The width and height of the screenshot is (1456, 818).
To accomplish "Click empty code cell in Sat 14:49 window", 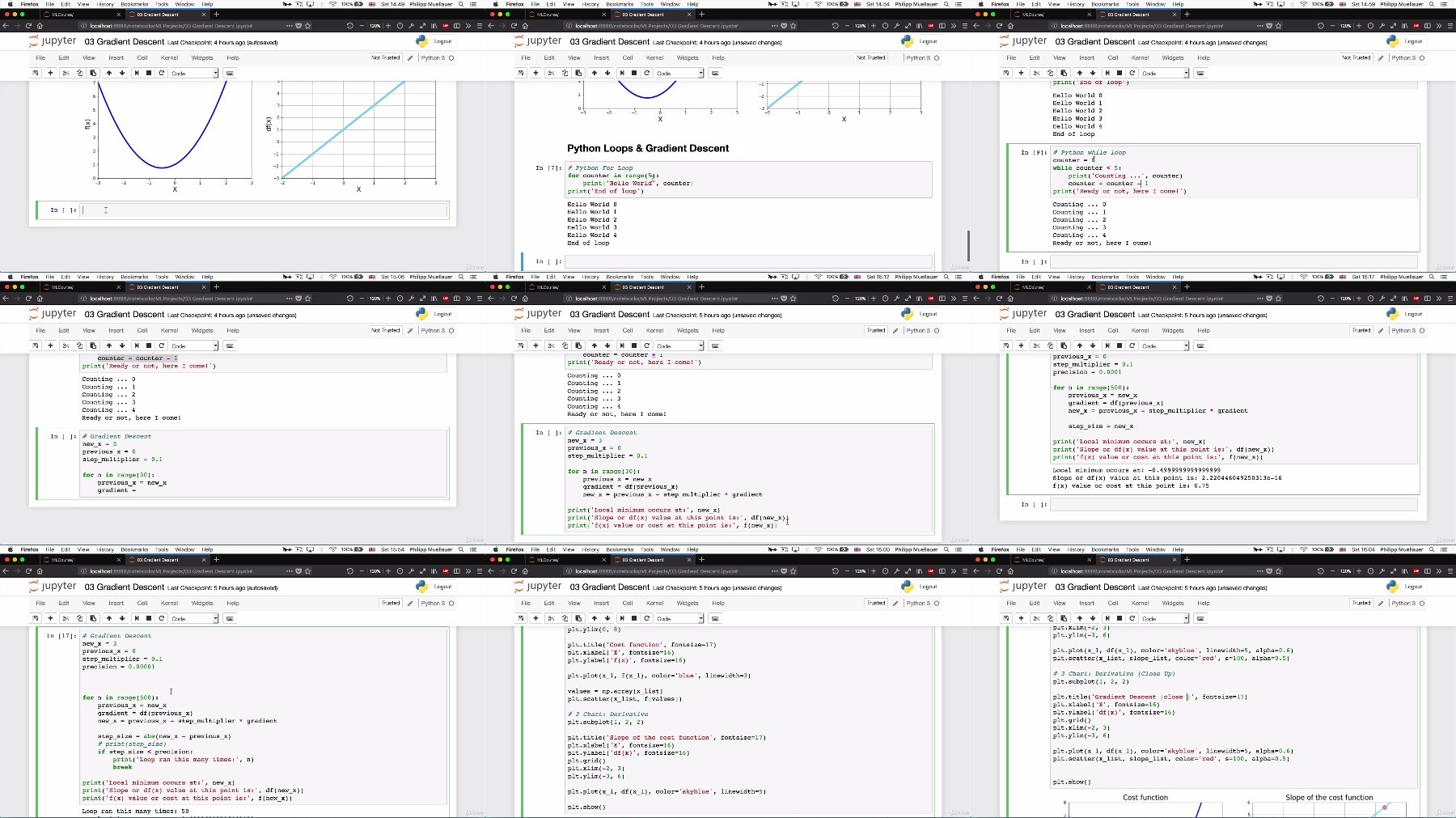I will click(265, 210).
